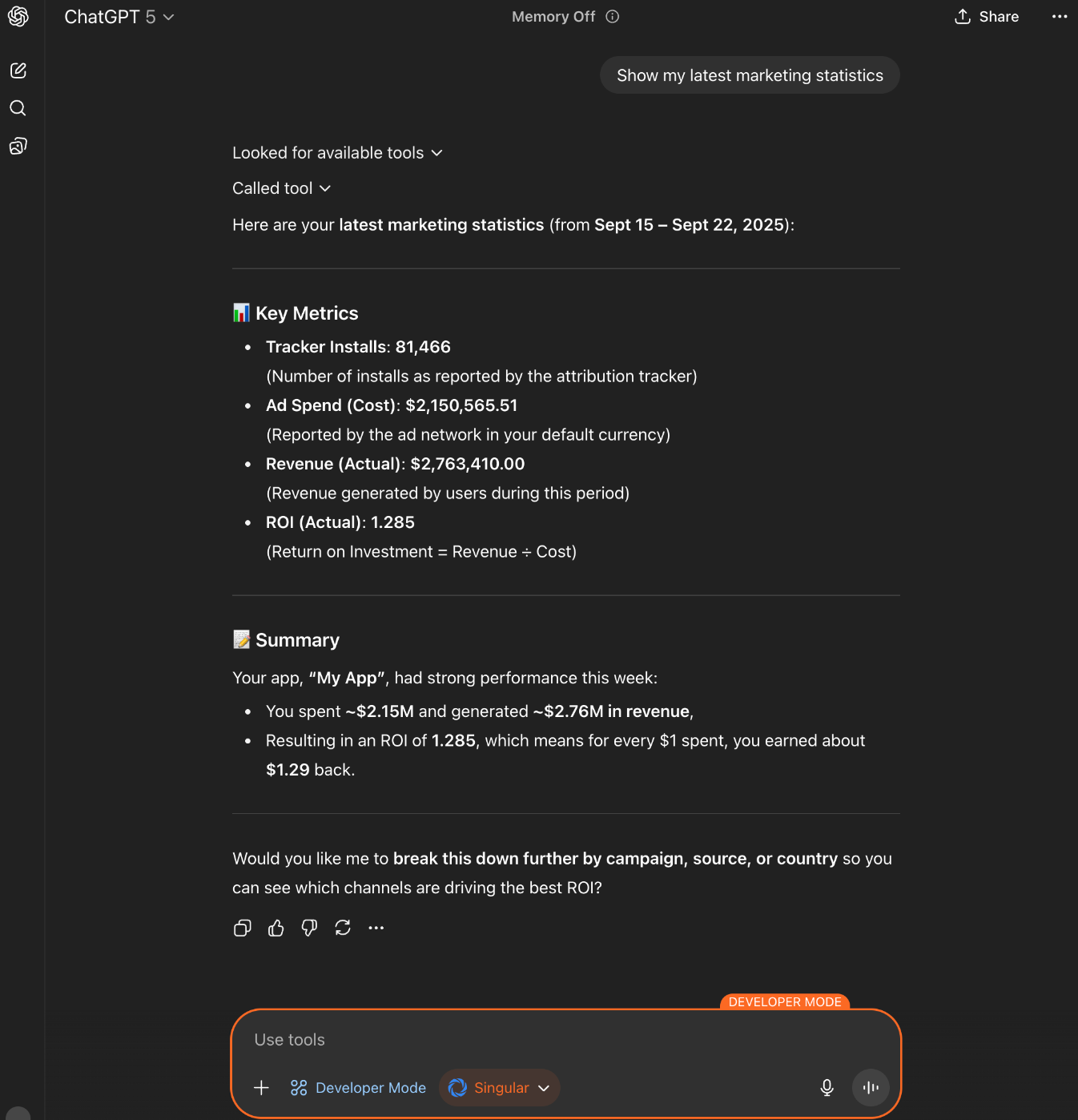
Task: Open the image library in the sidebar
Action: click(x=18, y=146)
